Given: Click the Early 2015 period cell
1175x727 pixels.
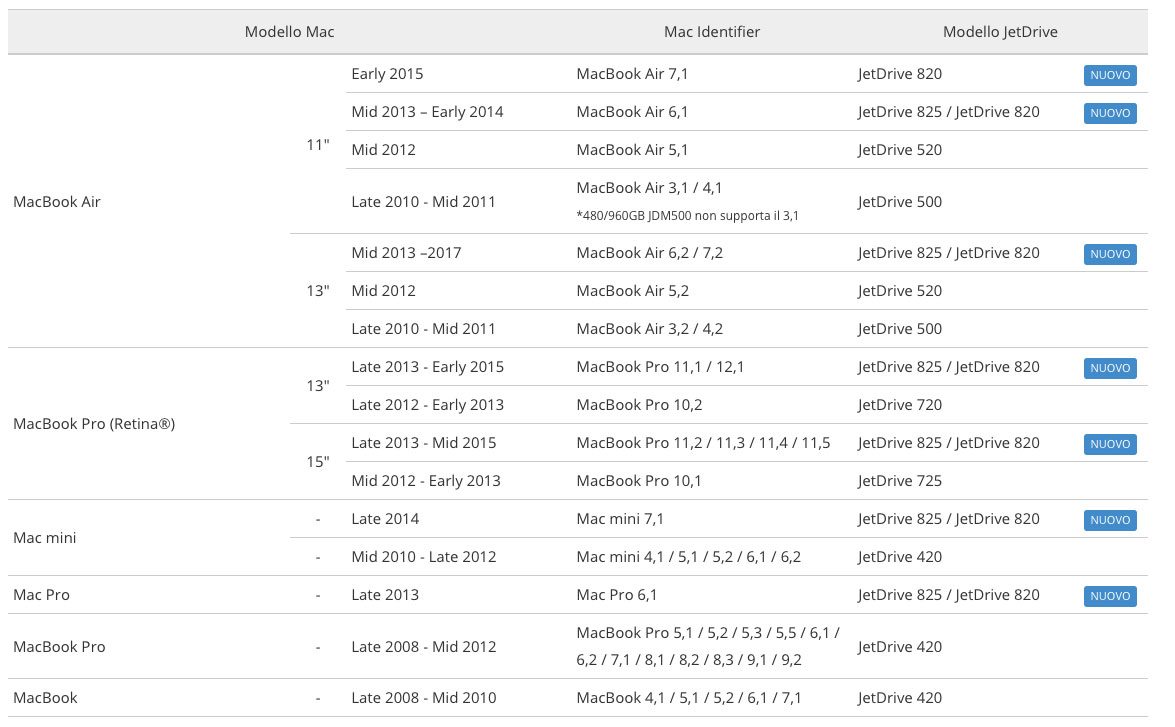Looking at the screenshot, I should pos(387,74).
